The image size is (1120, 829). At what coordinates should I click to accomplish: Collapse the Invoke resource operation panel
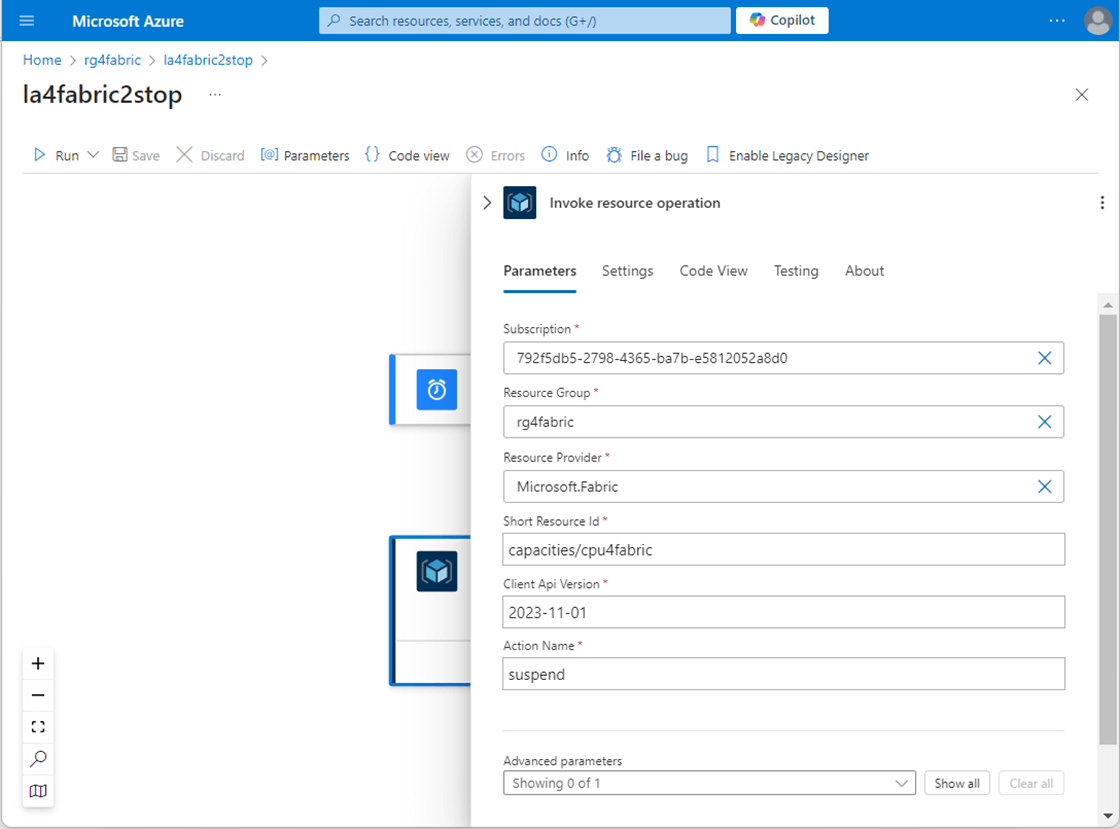(487, 203)
